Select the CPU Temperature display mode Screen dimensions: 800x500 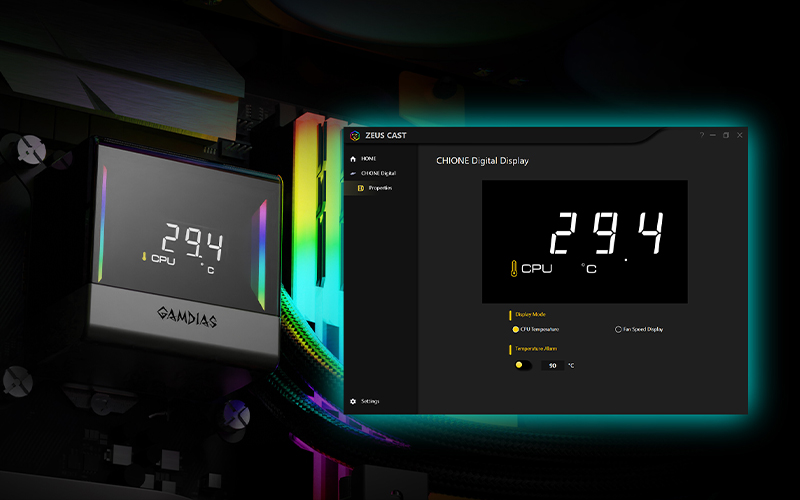coord(536,330)
